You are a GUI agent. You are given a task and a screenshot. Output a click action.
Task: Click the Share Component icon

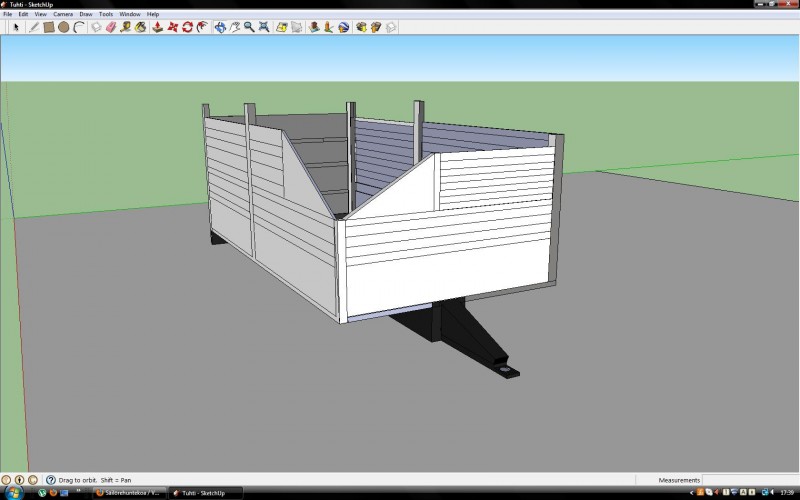[x=391, y=27]
